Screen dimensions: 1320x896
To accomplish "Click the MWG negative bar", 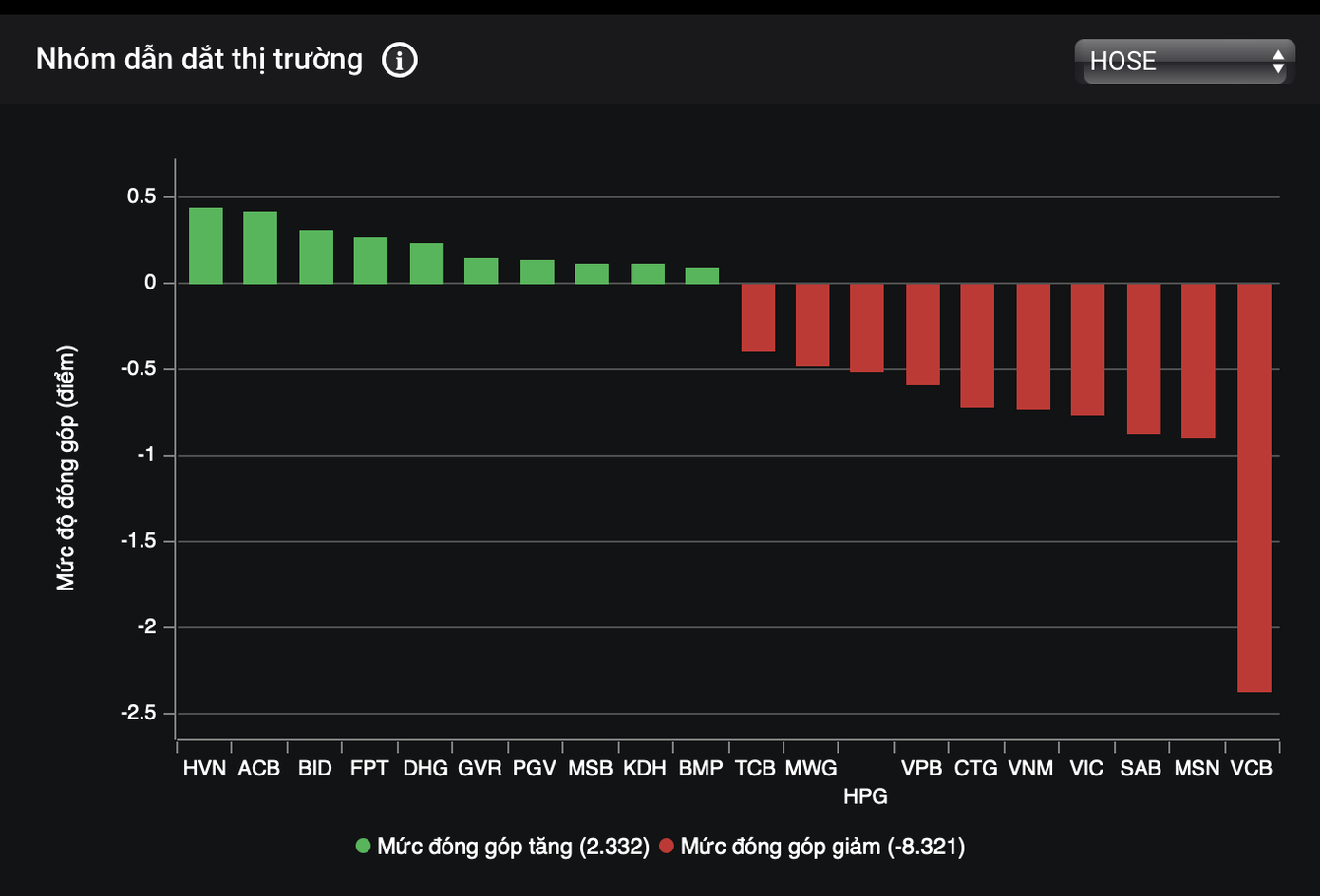I will click(x=812, y=325).
